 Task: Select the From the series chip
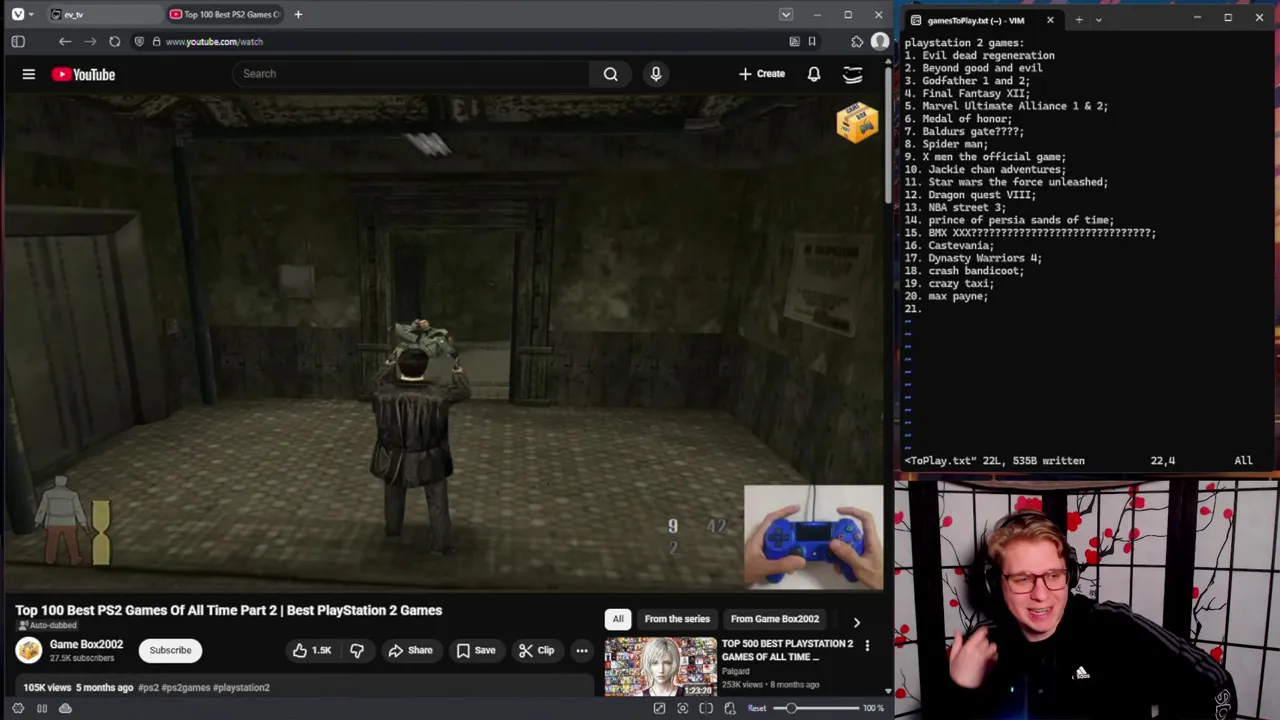point(677,619)
